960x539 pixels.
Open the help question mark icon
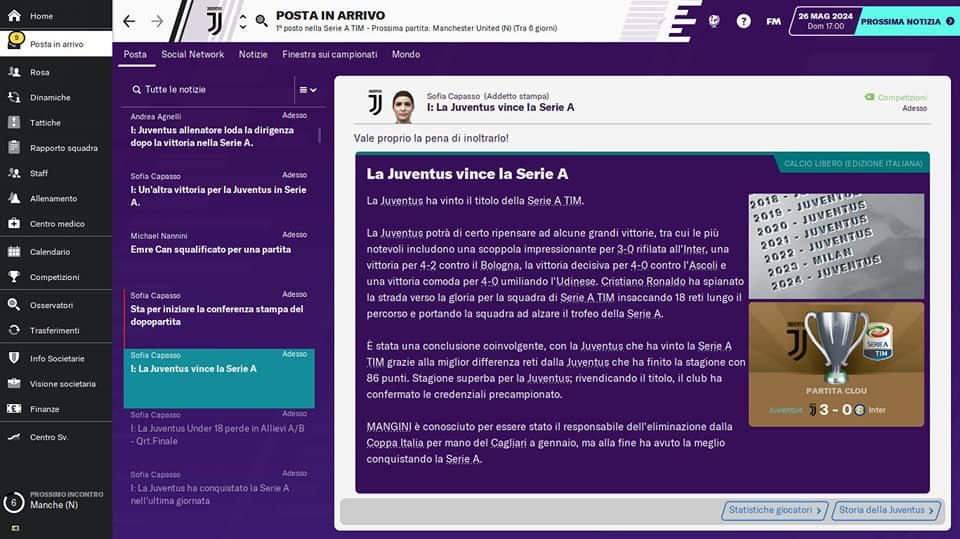pyautogui.click(x=743, y=21)
